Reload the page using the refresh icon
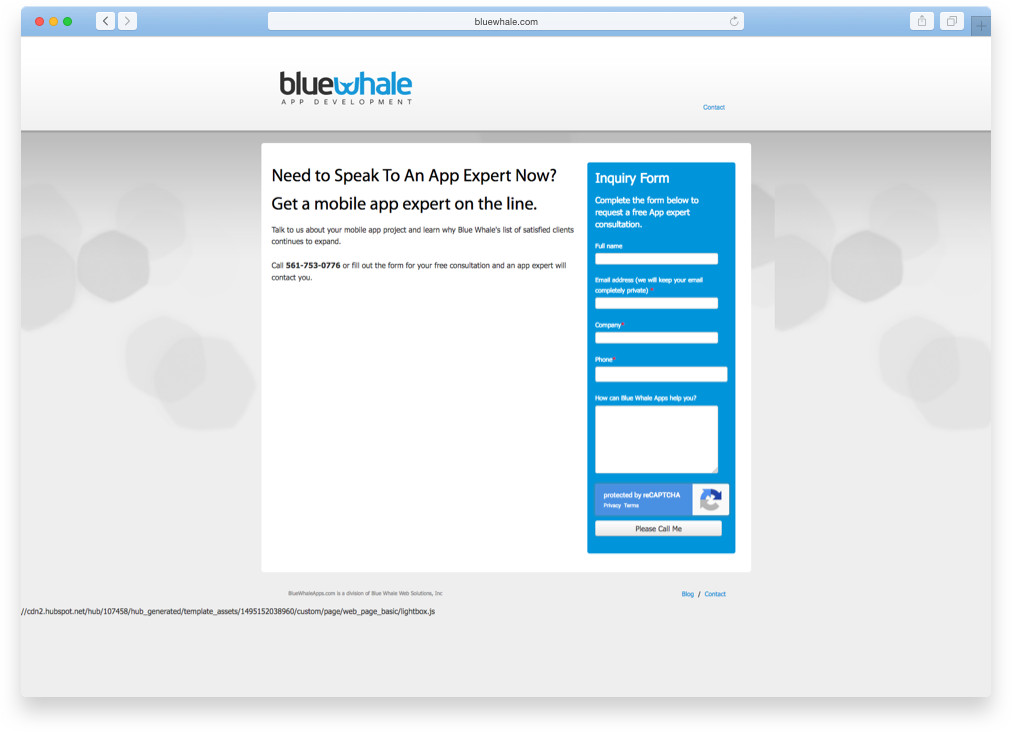 734,21
